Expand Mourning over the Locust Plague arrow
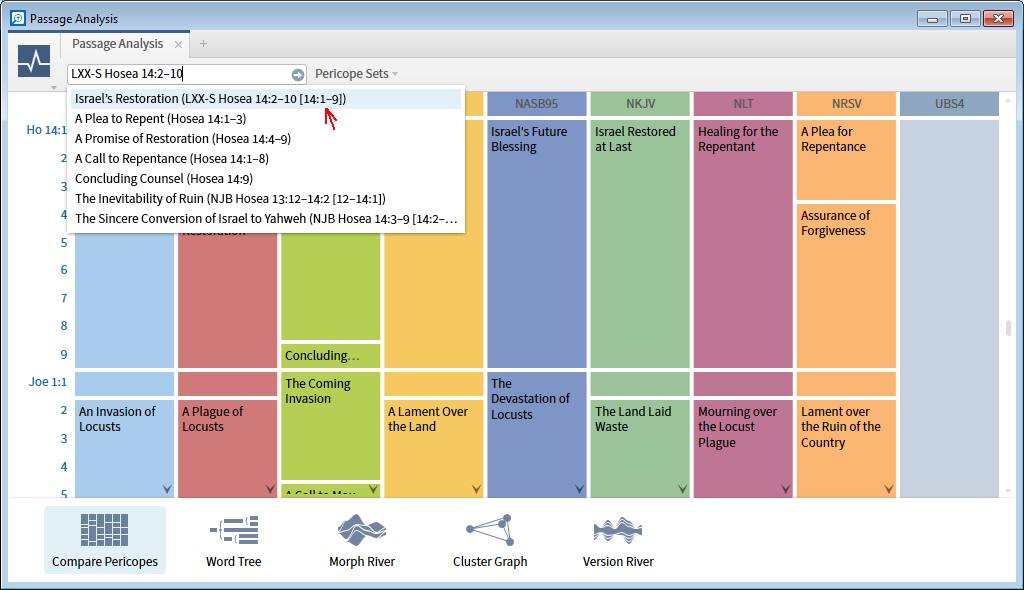1024x590 pixels. click(x=786, y=489)
